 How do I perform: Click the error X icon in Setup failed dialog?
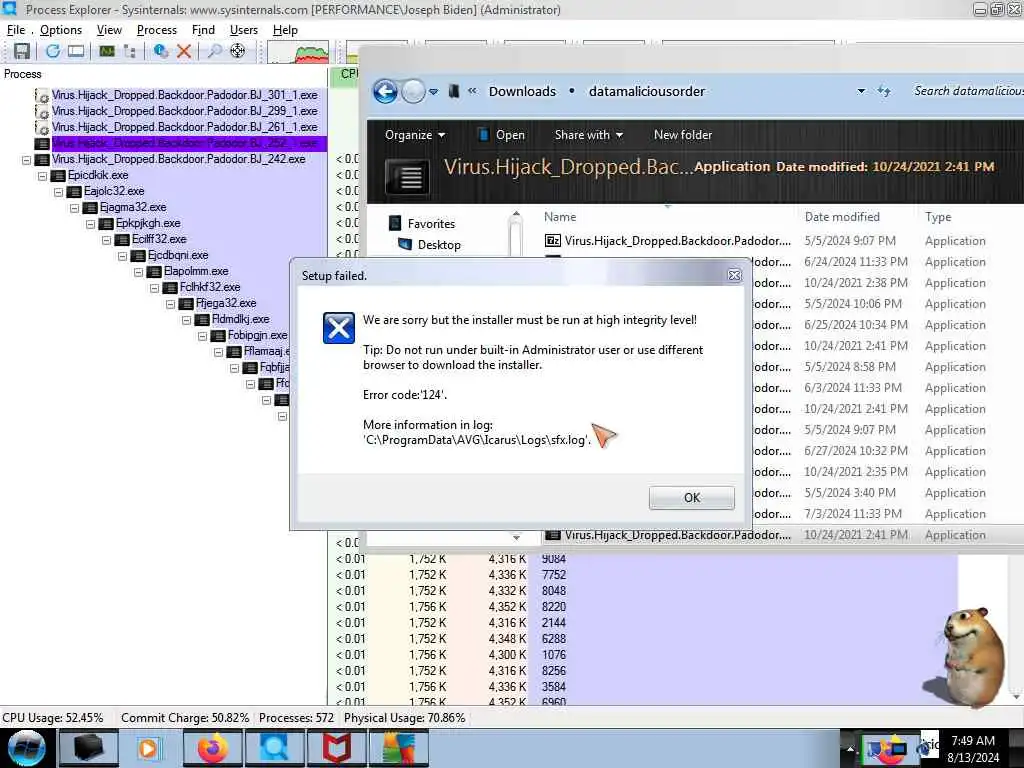point(339,328)
